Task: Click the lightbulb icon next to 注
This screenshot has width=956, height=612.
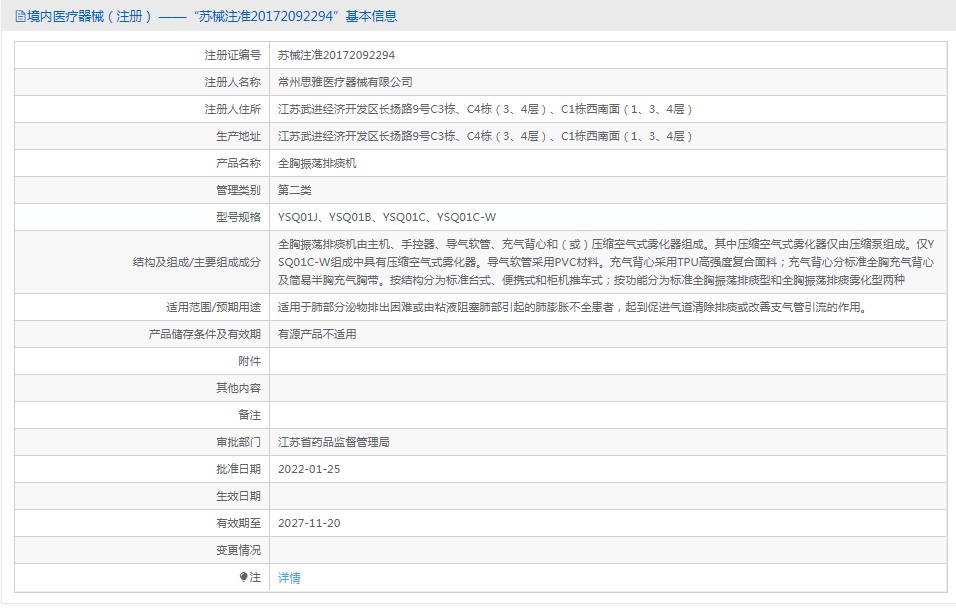Action: click(243, 577)
